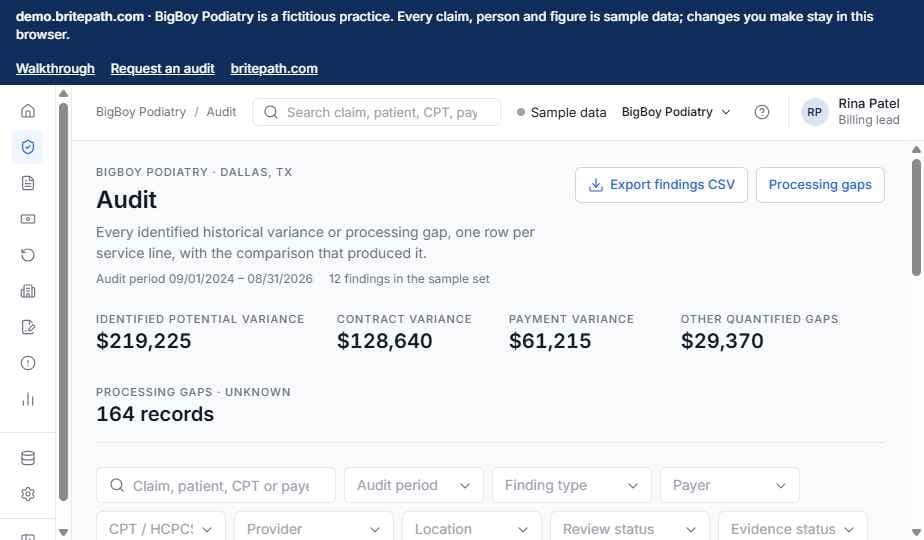Screen dimensions: 924x540
Task: Click the Audit period 09/01/2024 – 08/31/2026 text
Action: (204, 279)
